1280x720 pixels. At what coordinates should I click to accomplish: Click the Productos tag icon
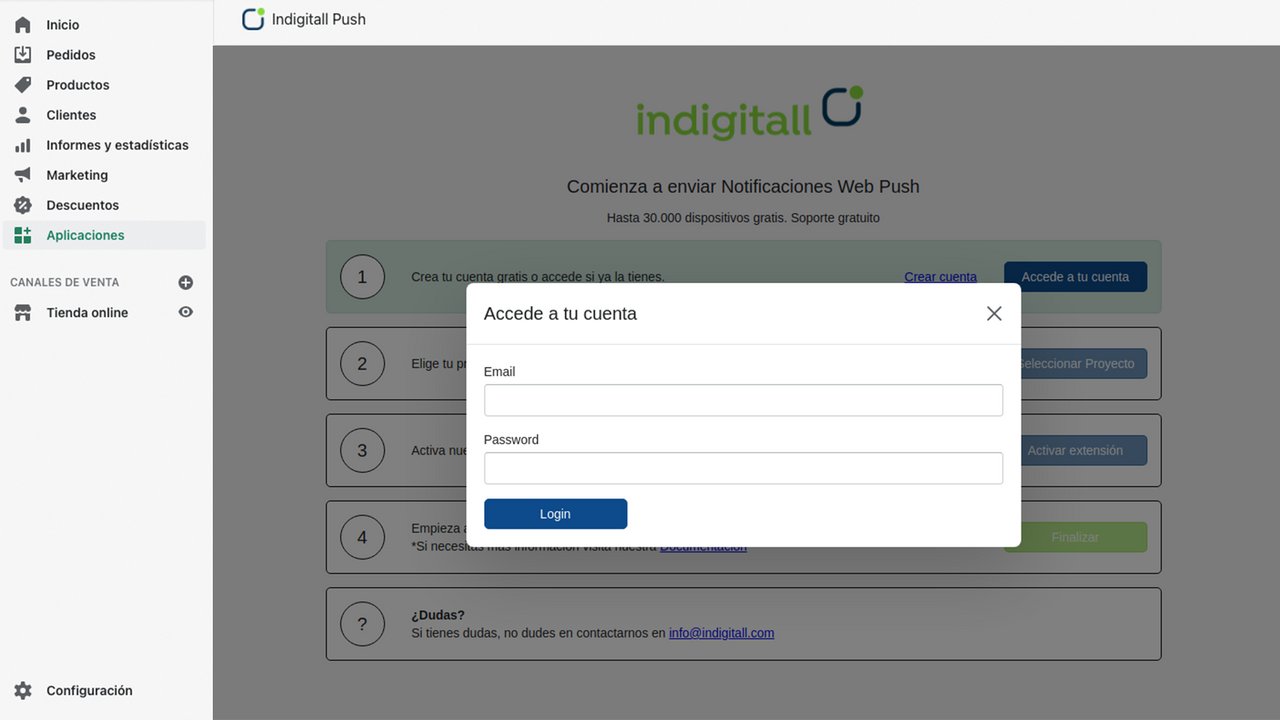(23, 85)
